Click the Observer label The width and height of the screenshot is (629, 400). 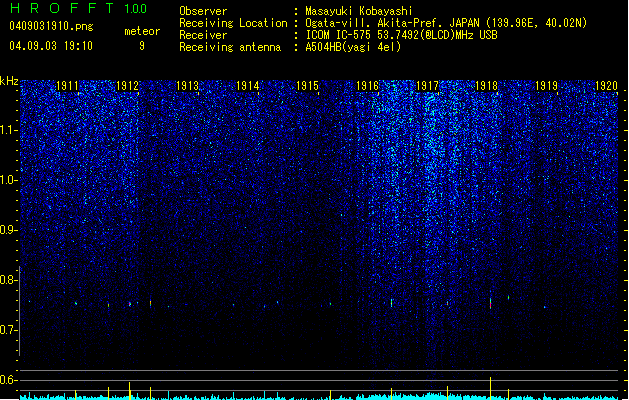(203, 11)
